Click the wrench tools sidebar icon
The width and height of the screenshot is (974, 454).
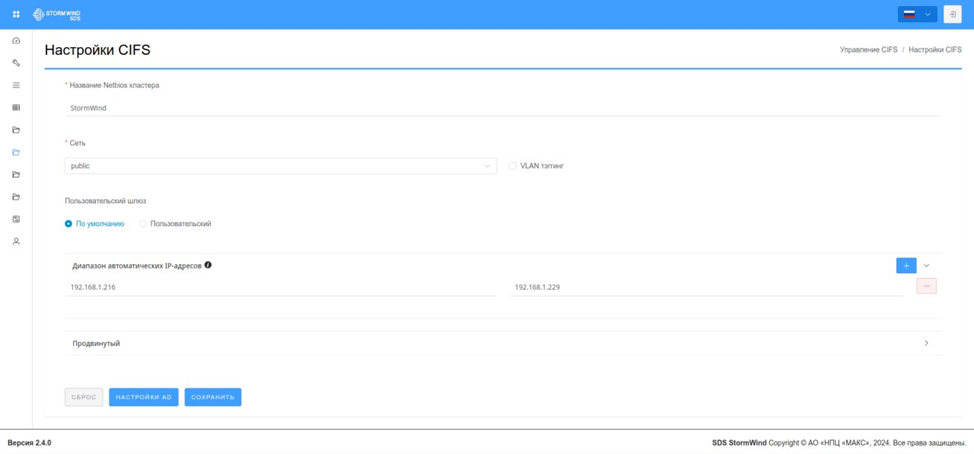coord(16,63)
